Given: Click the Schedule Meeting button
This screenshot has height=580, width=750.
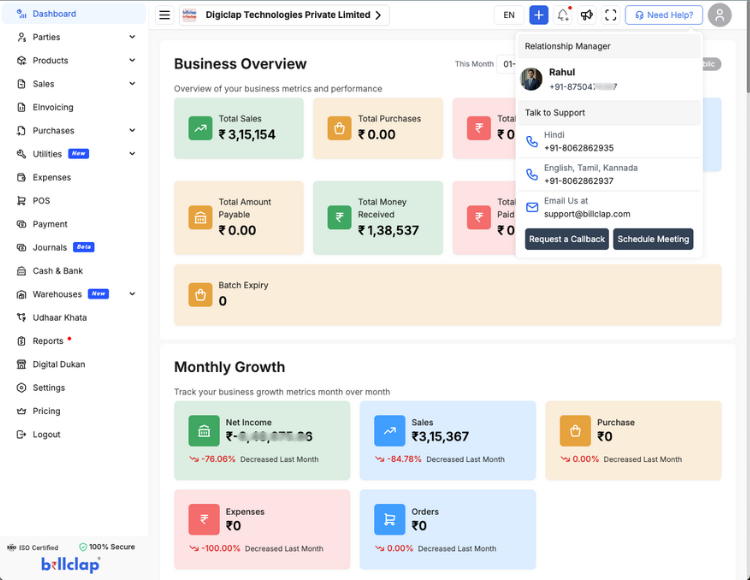Looking at the screenshot, I should click(x=653, y=239).
